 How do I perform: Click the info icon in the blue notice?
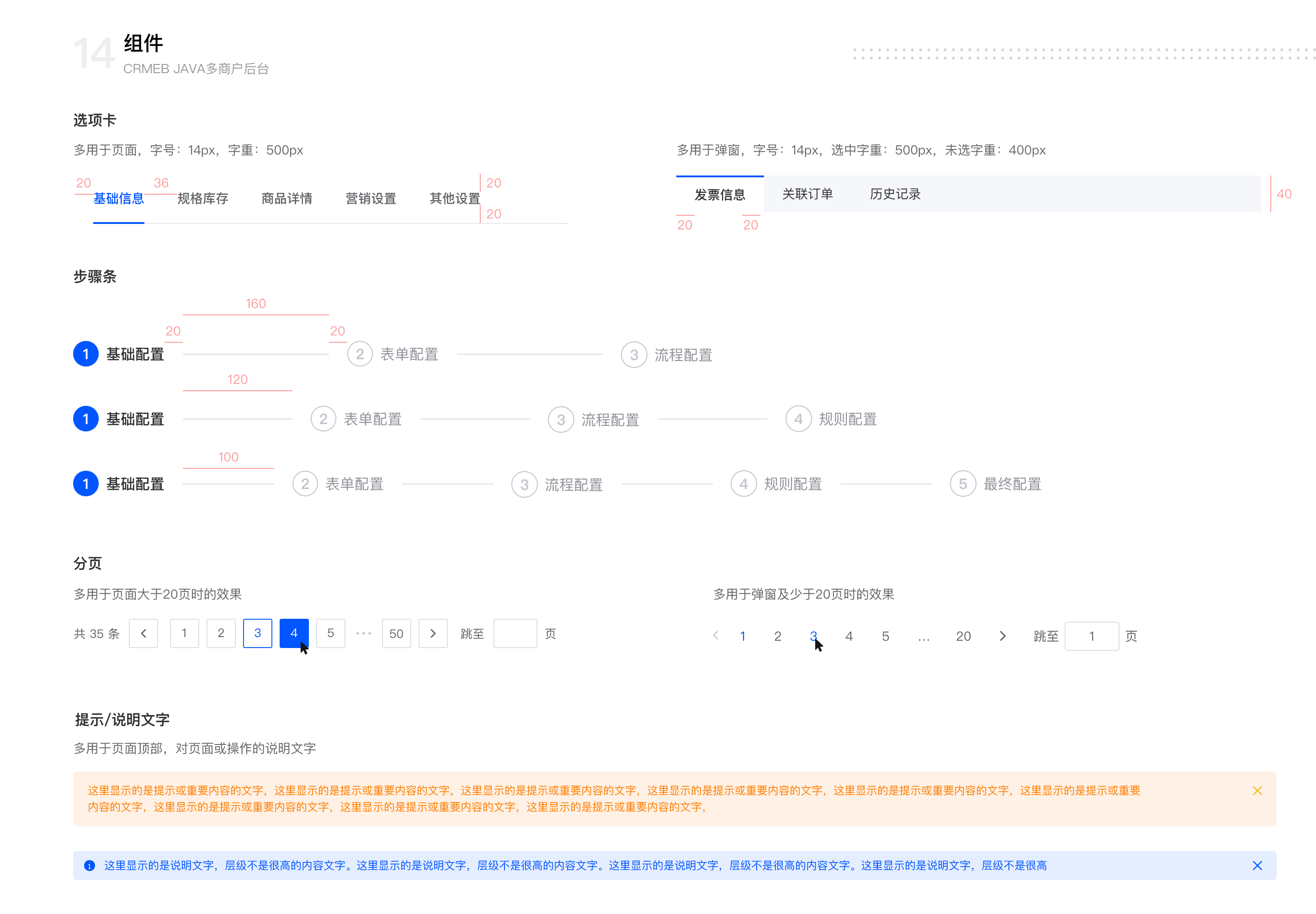click(90, 865)
